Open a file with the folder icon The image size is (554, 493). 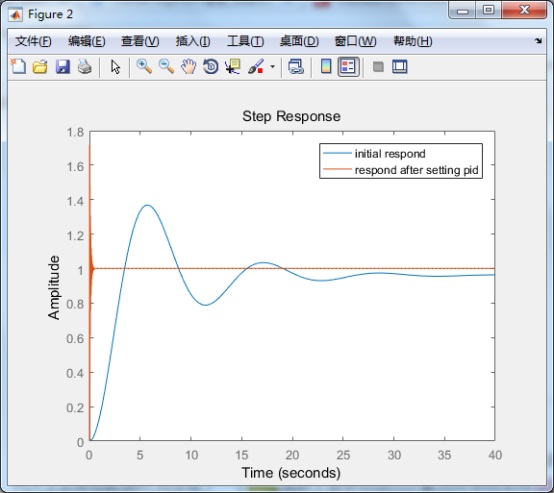tap(40, 66)
